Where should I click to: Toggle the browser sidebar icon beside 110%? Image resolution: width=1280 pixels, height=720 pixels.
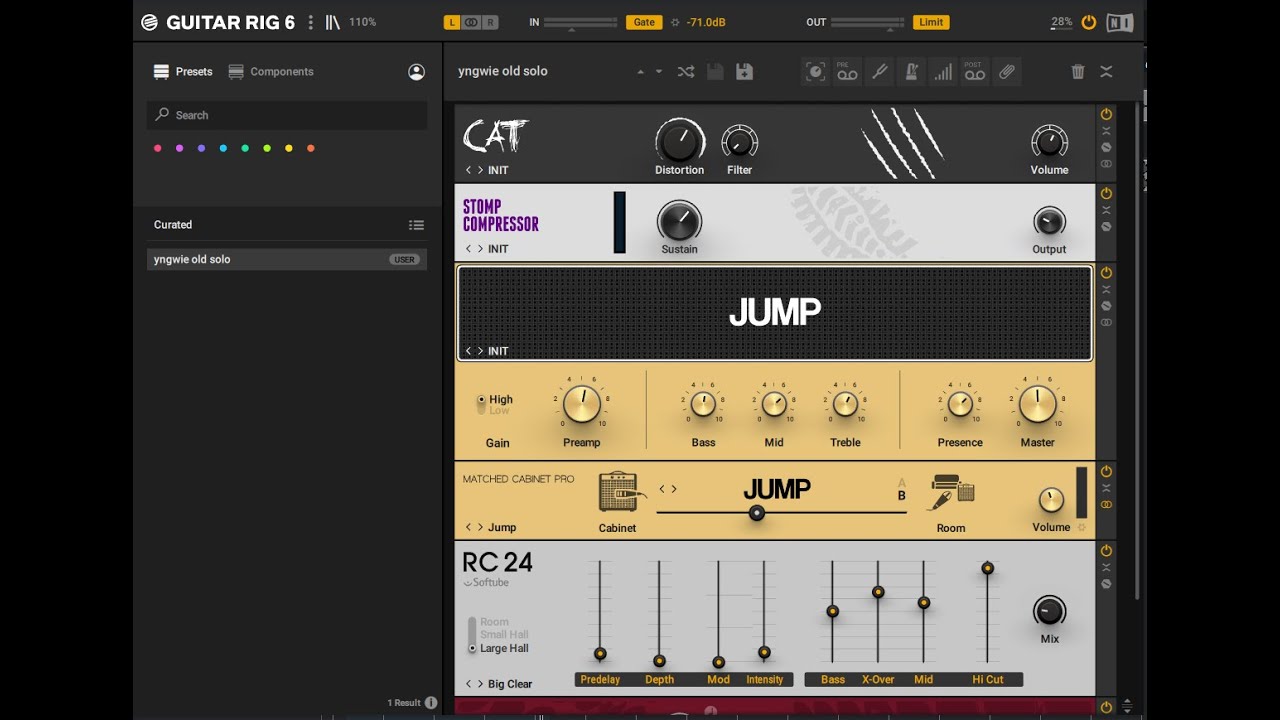click(x=333, y=22)
